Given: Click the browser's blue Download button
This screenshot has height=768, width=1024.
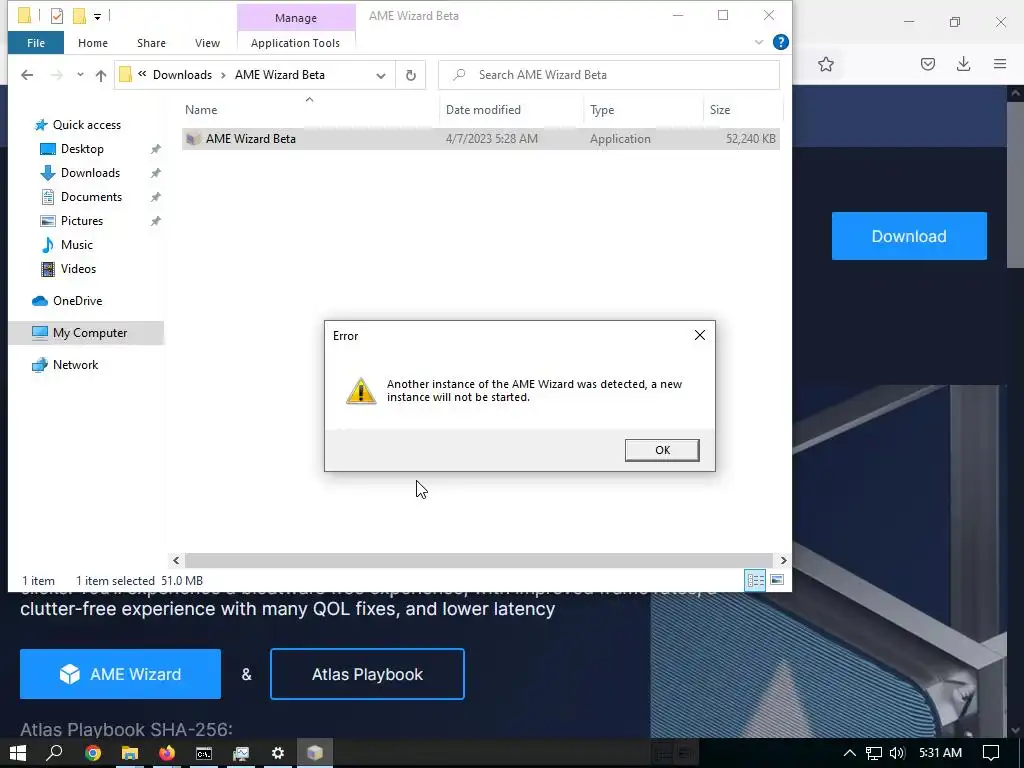Looking at the screenshot, I should pyautogui.click(x=909, y=236).
